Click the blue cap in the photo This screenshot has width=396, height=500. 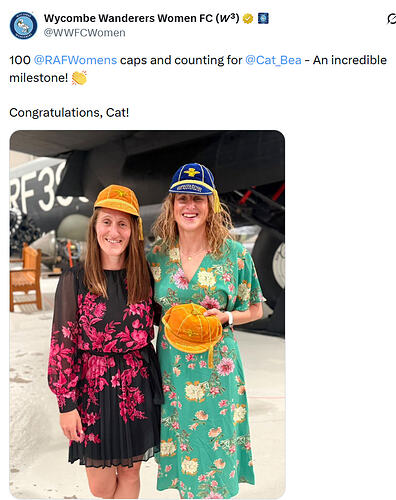(x=193, y=180)
